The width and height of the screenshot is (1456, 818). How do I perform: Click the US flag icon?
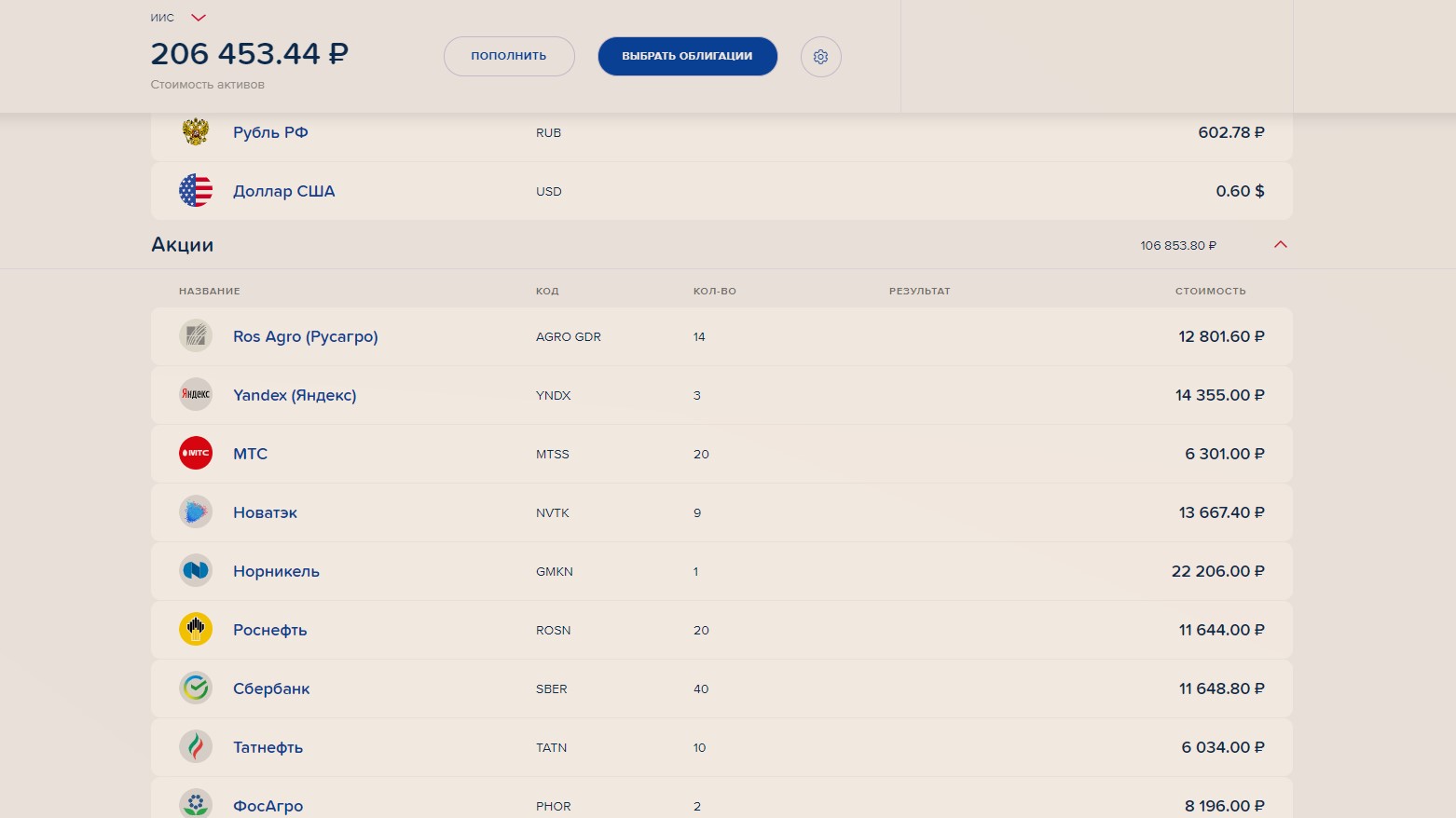[x=196, y=191]
